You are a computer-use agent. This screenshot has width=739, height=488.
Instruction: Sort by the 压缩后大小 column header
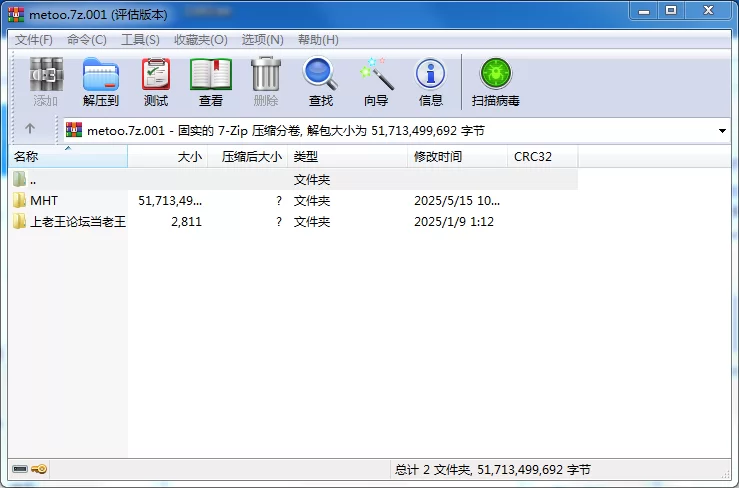(x=247, y=157)
